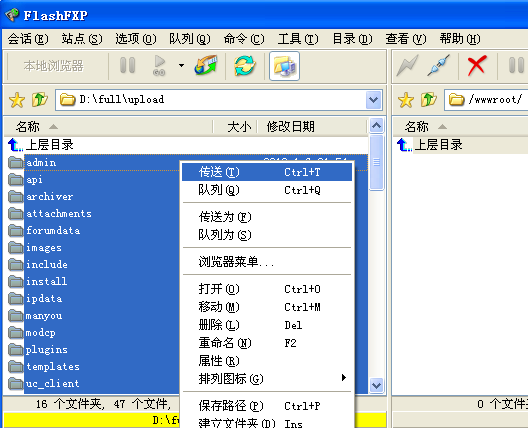Open the dropdown arrow beside the play icon

coord(182,66)
